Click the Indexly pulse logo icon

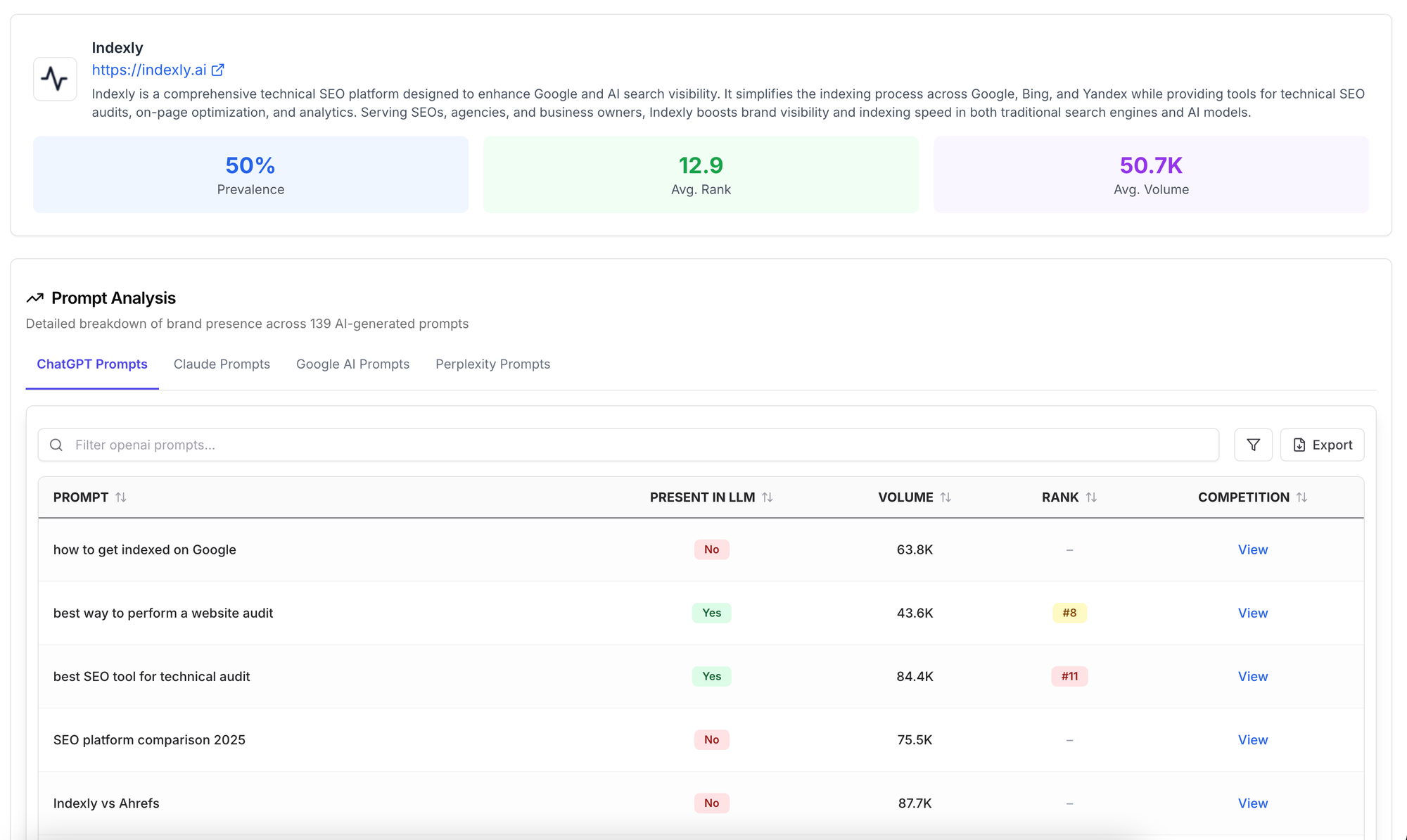tap(55, 79)
